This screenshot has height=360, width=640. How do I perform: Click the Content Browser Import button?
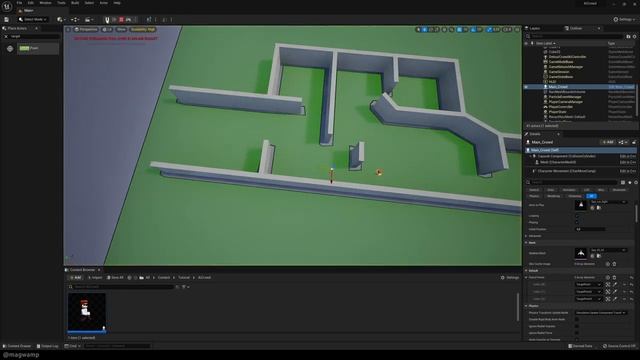pos(95,278)
